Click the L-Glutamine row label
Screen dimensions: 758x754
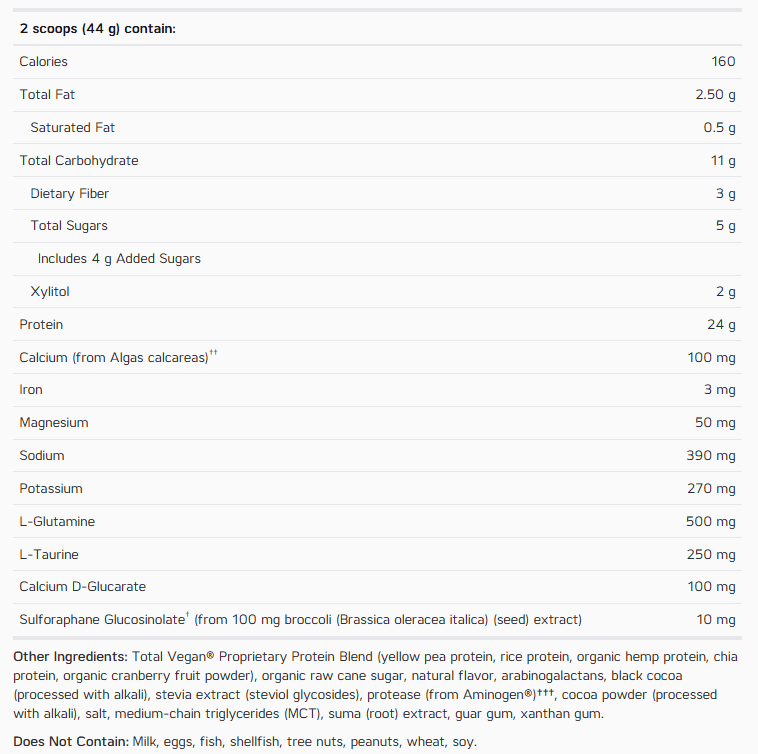(x=57, y=521)
